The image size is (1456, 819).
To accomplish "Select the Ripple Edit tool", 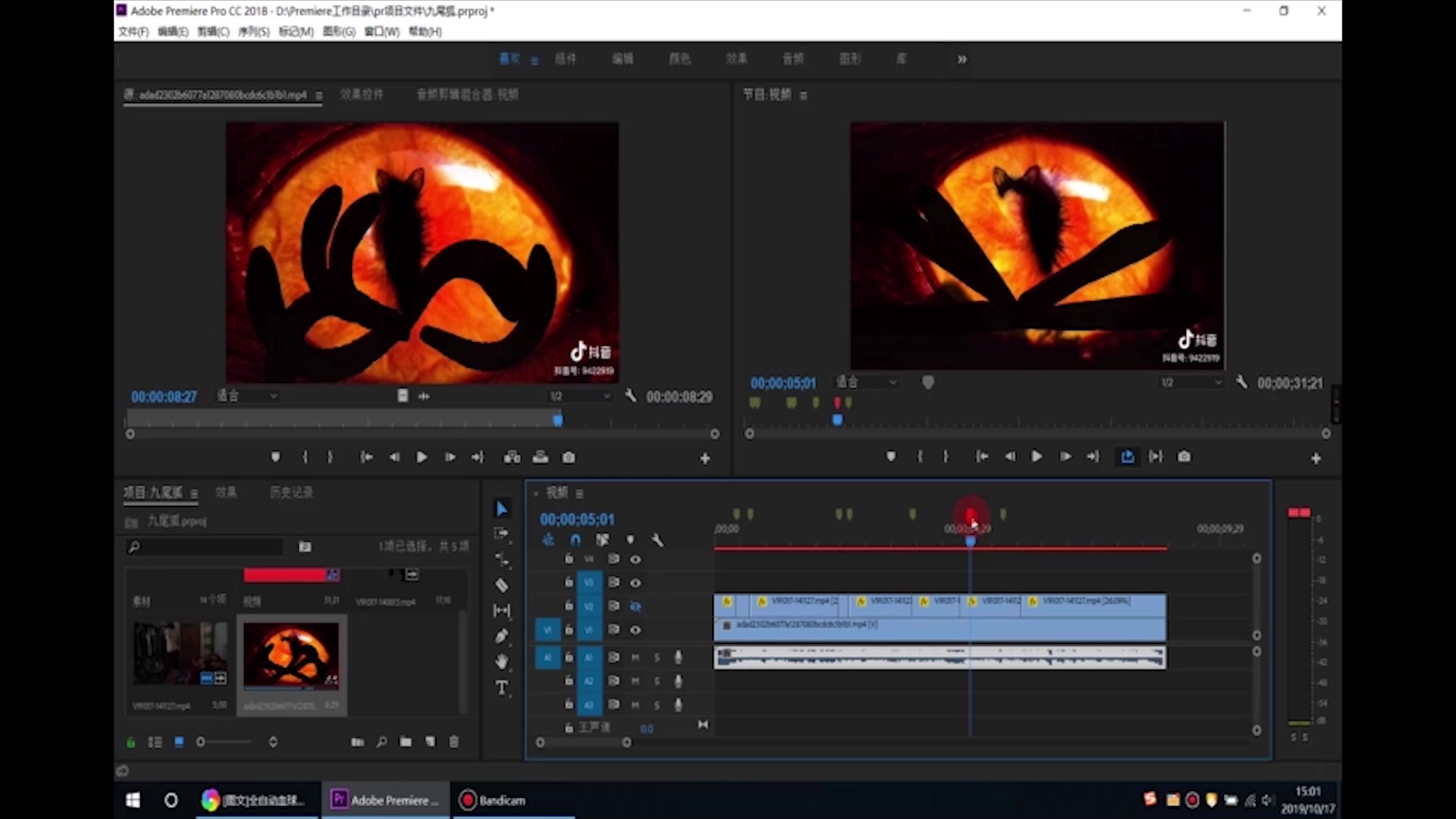I will [x=501, y=559].
